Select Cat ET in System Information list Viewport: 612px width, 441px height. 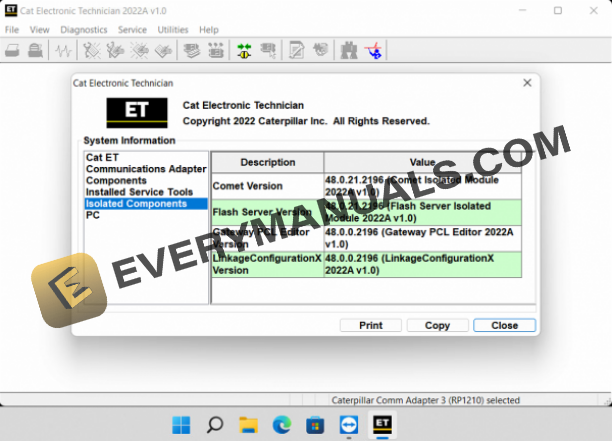pyautogui.click(x=102, y=157)
